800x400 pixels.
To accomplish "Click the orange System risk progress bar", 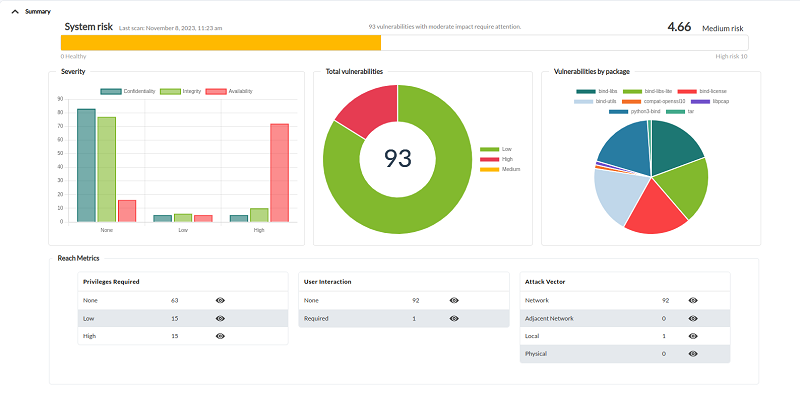I will 221,43.
